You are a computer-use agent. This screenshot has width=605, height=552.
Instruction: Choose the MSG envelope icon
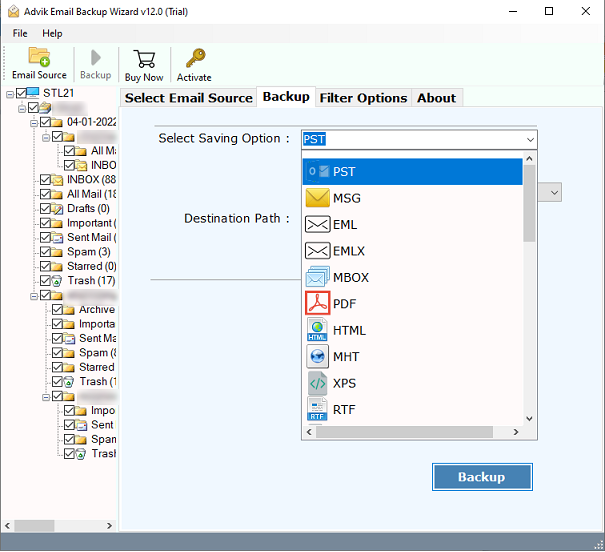[x=318, y=198]
